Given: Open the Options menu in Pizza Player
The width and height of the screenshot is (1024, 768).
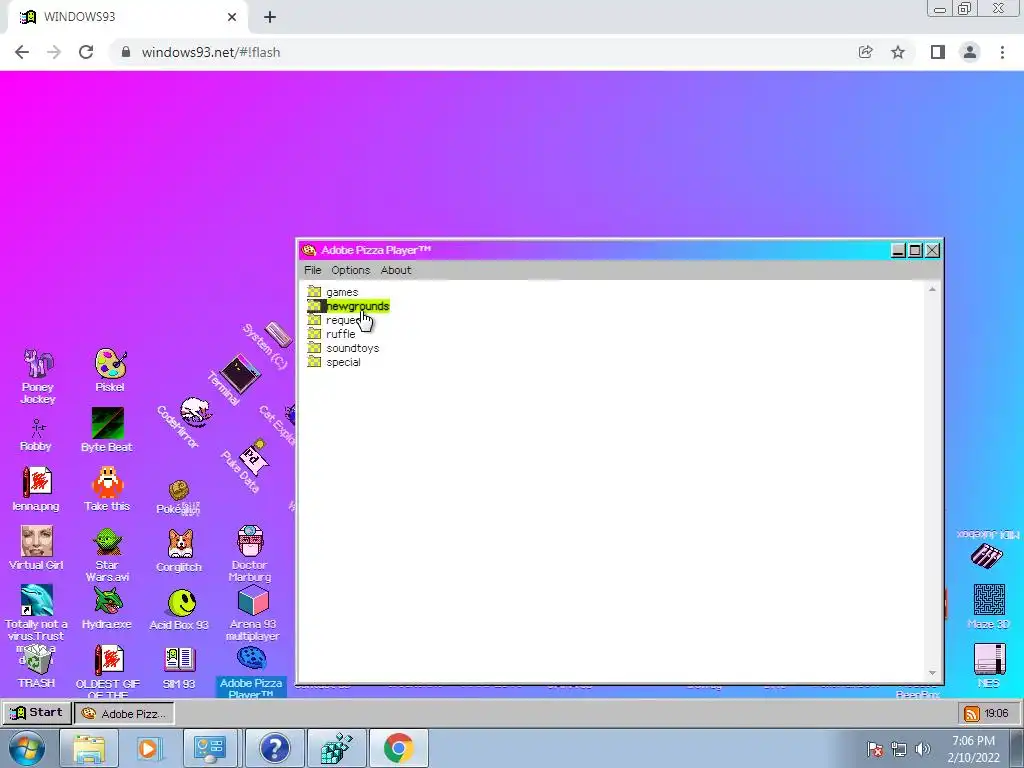Looking at the screenshot, I should coord(351,270).
